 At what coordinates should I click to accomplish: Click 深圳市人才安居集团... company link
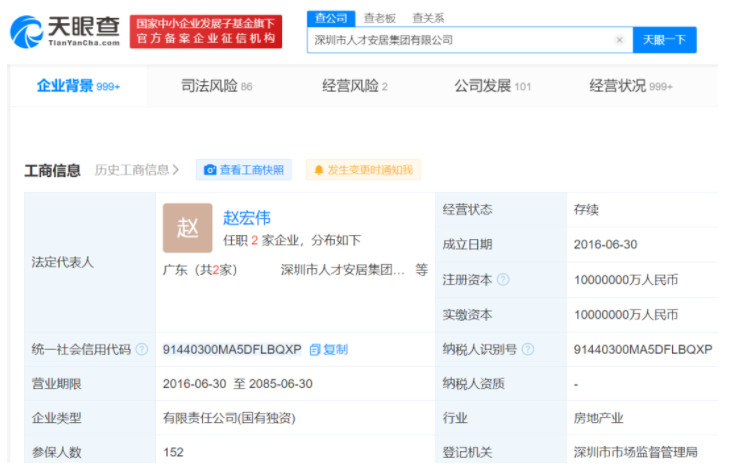pyautogui.click(x=343, y=270)
